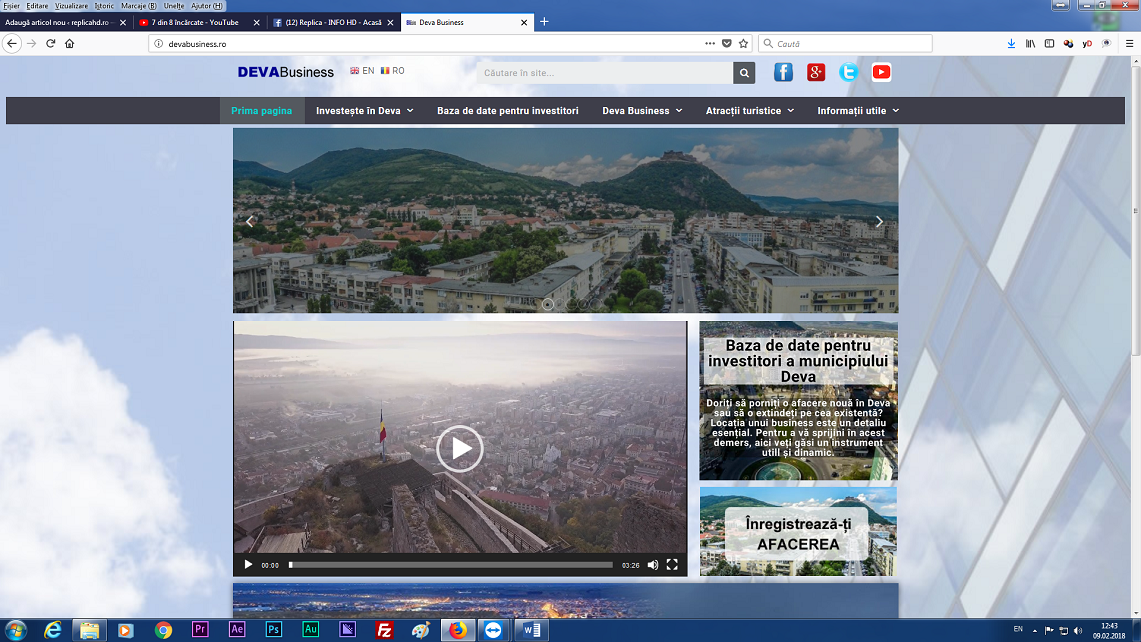Reload the page in Firefox
The width and height of the screenshot is (1141, 642).
coord(51,44)
